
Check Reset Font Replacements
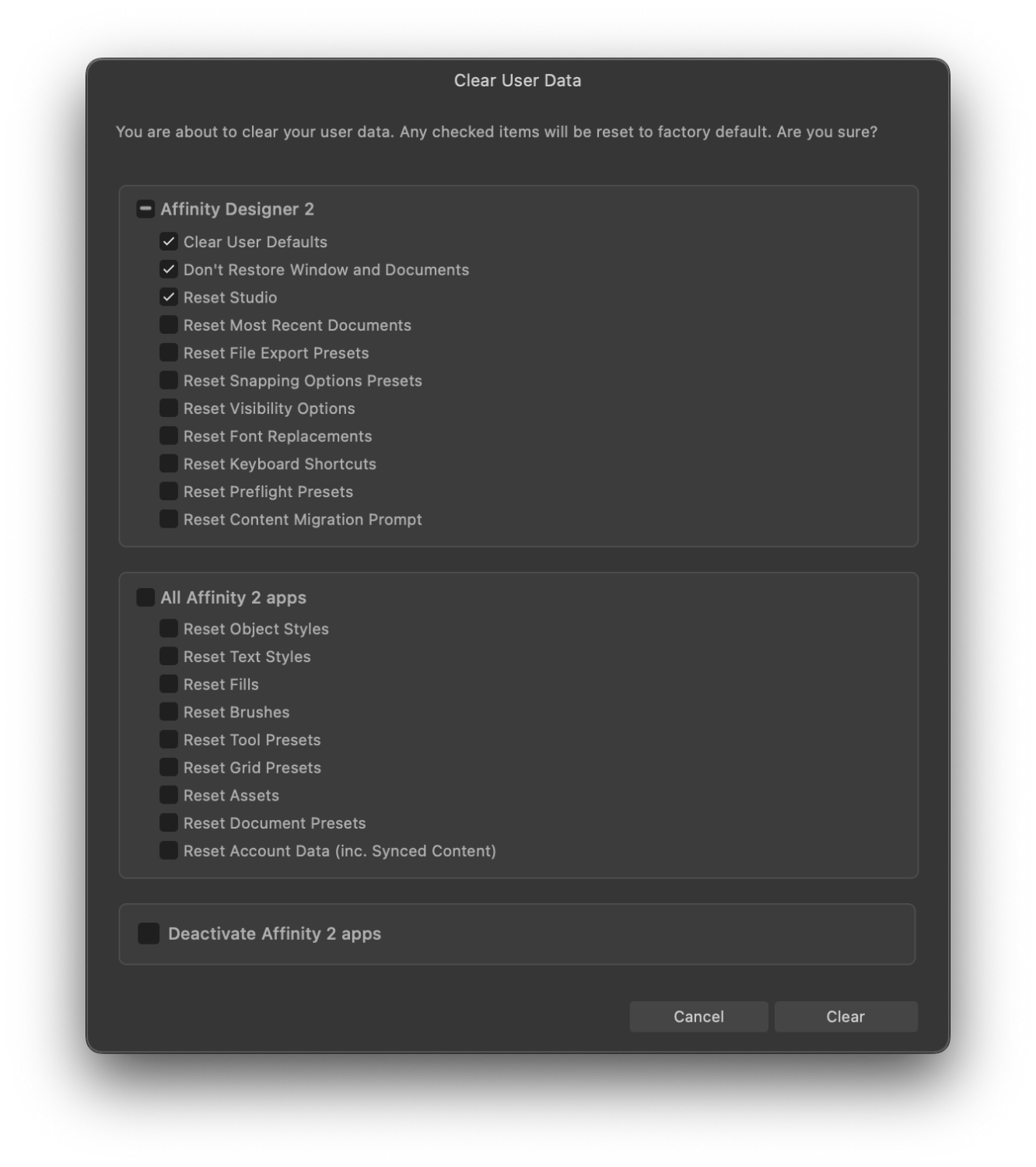tap(169, 436)
